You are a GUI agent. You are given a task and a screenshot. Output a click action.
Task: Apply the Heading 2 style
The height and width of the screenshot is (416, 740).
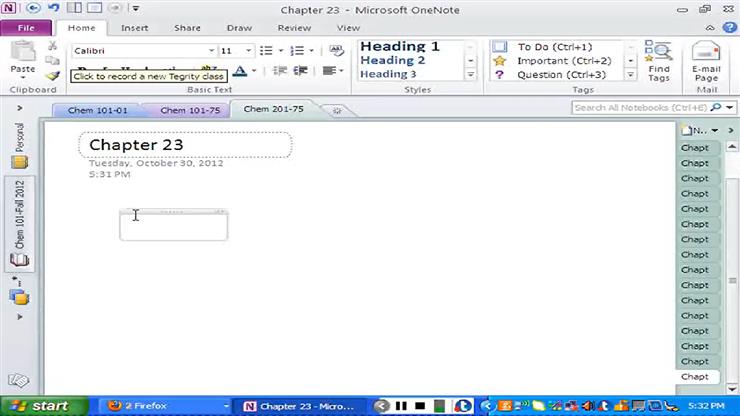pyautogui.click(x=393, y=60)
